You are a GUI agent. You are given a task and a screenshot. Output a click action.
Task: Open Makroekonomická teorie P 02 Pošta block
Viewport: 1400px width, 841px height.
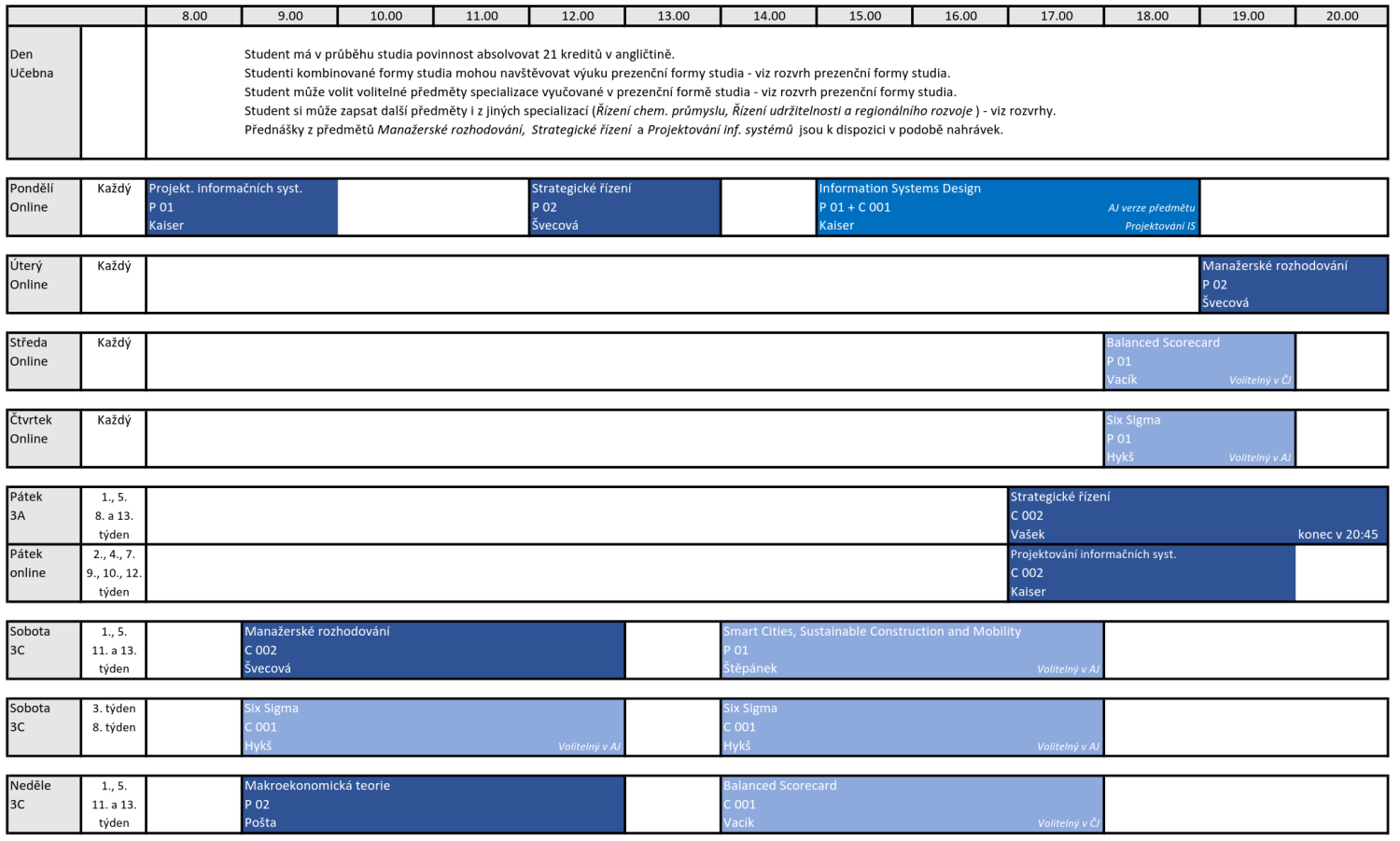(x=434, y=805)
